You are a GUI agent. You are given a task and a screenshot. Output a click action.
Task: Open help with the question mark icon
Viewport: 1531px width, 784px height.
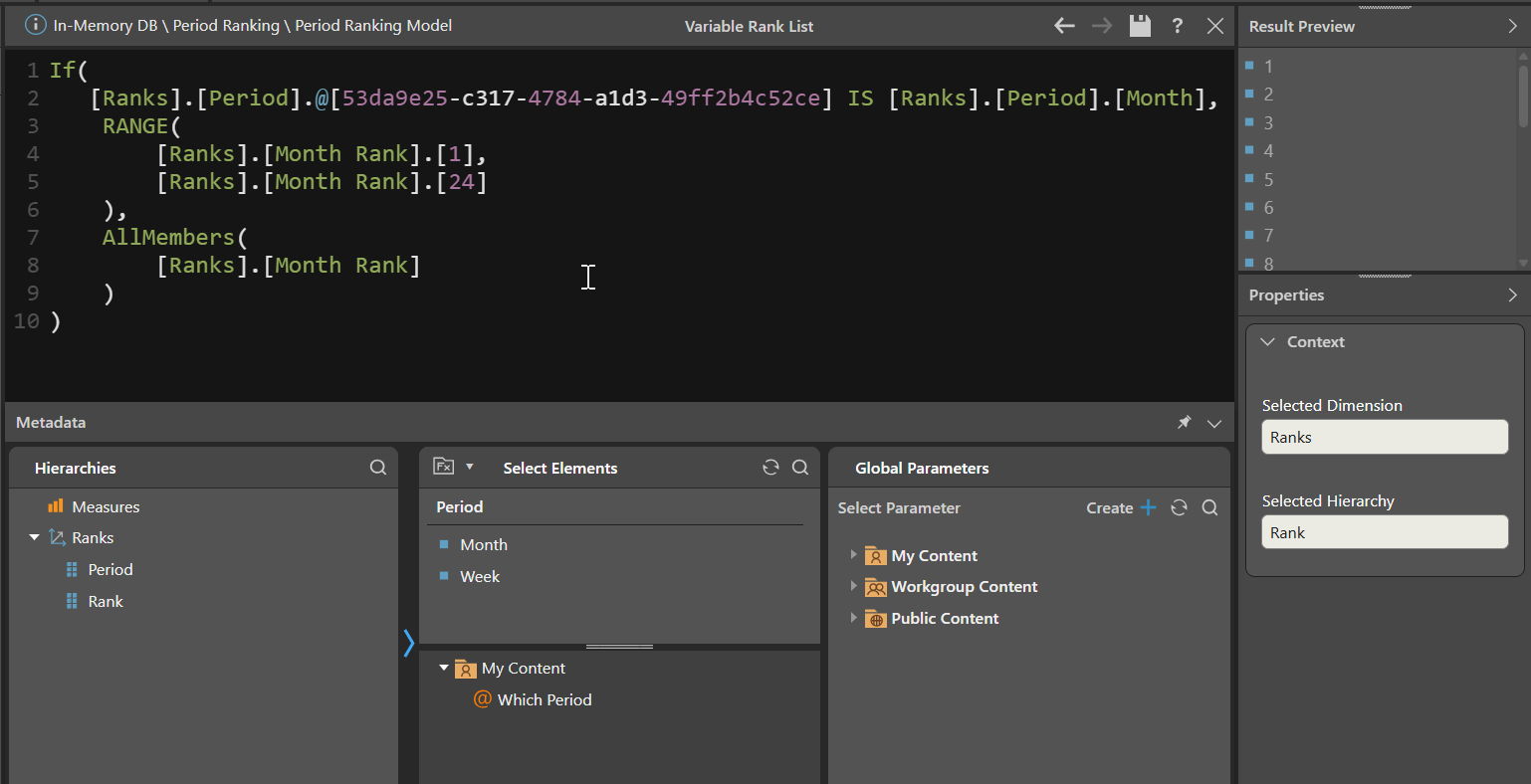coord(1178,26)
